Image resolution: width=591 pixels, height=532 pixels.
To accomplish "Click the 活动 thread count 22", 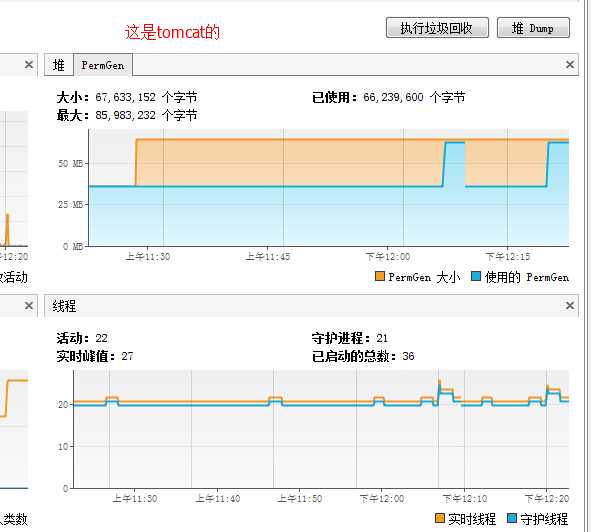I will [x=101, y=338].
